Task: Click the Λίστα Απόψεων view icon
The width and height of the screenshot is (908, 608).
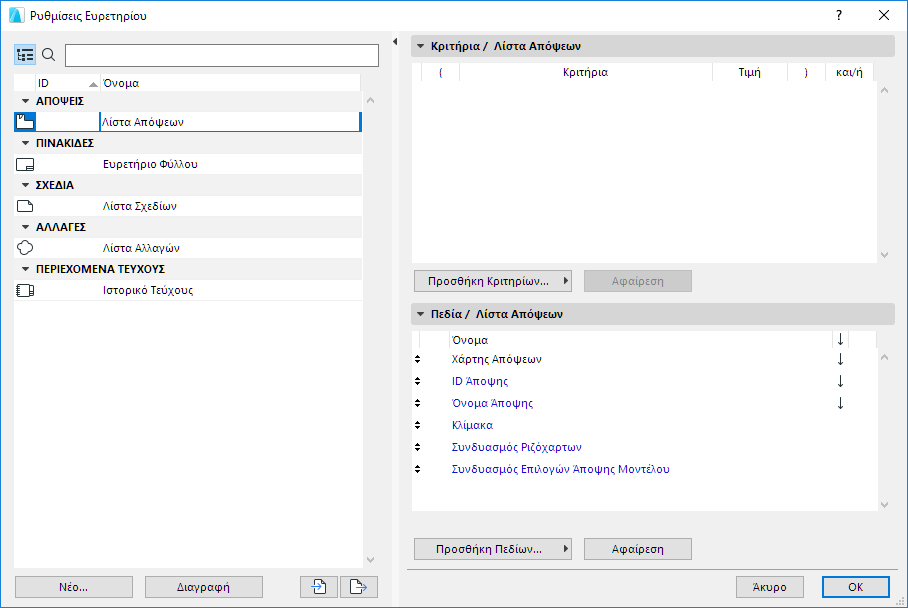Action: click(x=25, y=122)
